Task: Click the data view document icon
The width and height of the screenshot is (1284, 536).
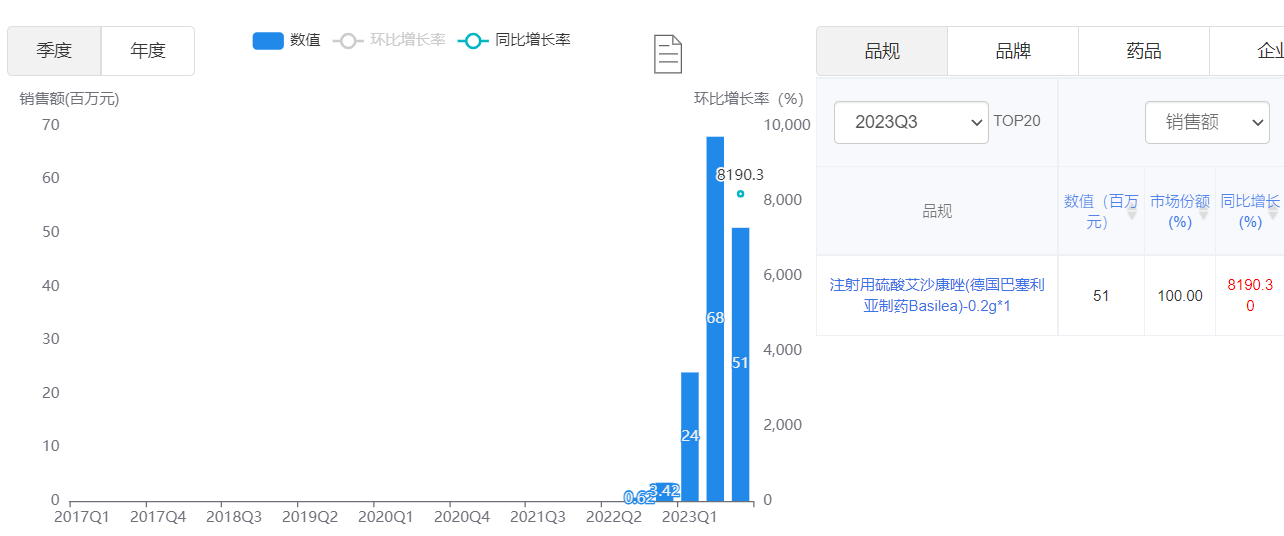Action: click(x=667, y=54)
